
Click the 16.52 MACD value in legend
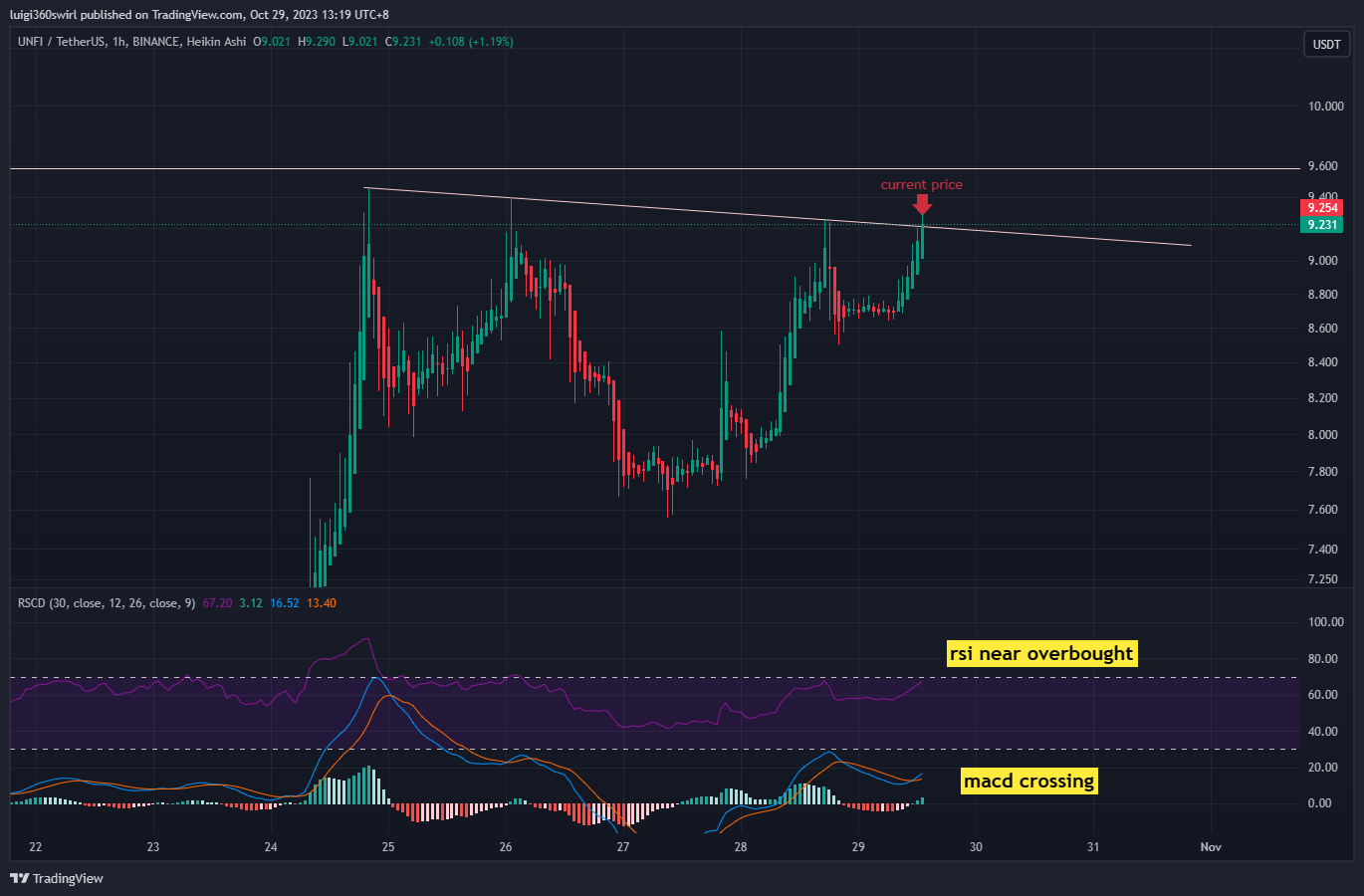(x=285, y=603)
